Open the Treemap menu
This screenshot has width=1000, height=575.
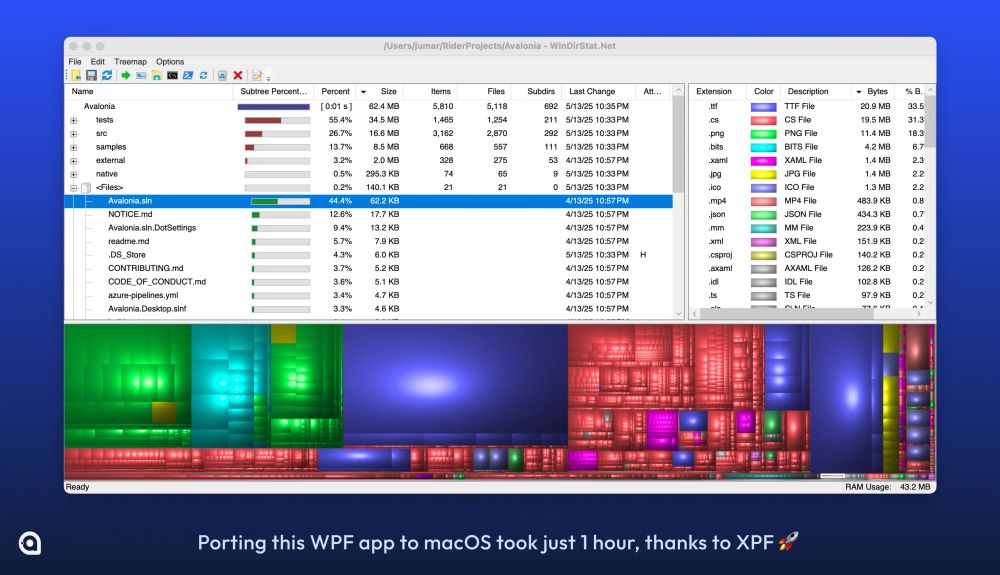(x=130, y=62)
